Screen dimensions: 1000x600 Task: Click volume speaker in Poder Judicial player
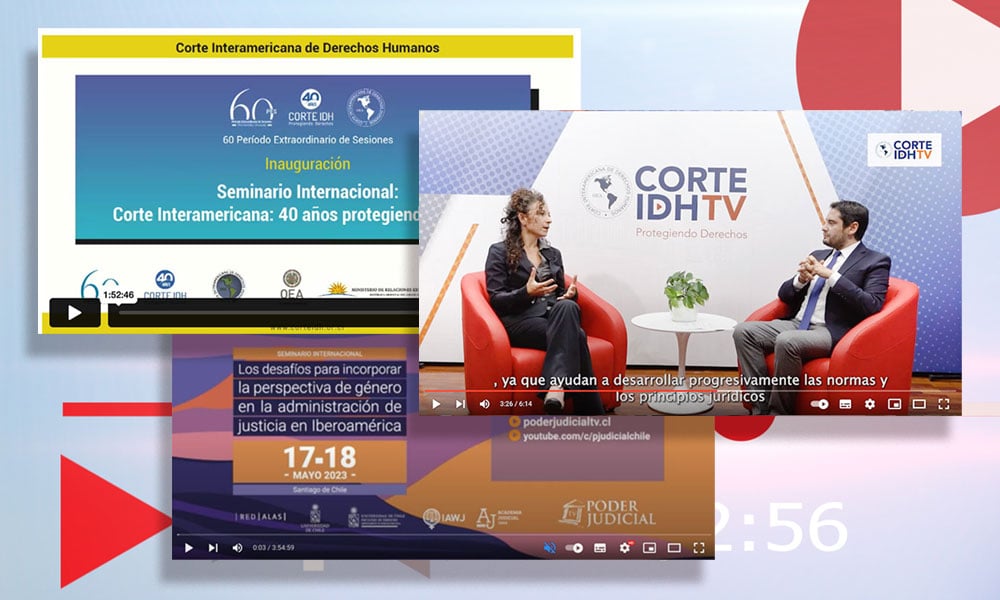pos(237,548)
